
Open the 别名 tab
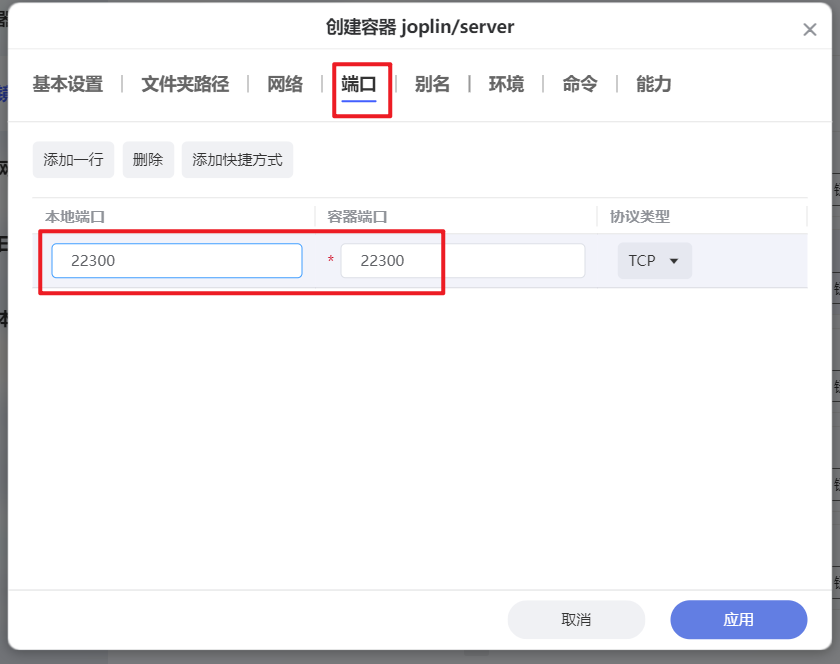[x=433, y=85]
